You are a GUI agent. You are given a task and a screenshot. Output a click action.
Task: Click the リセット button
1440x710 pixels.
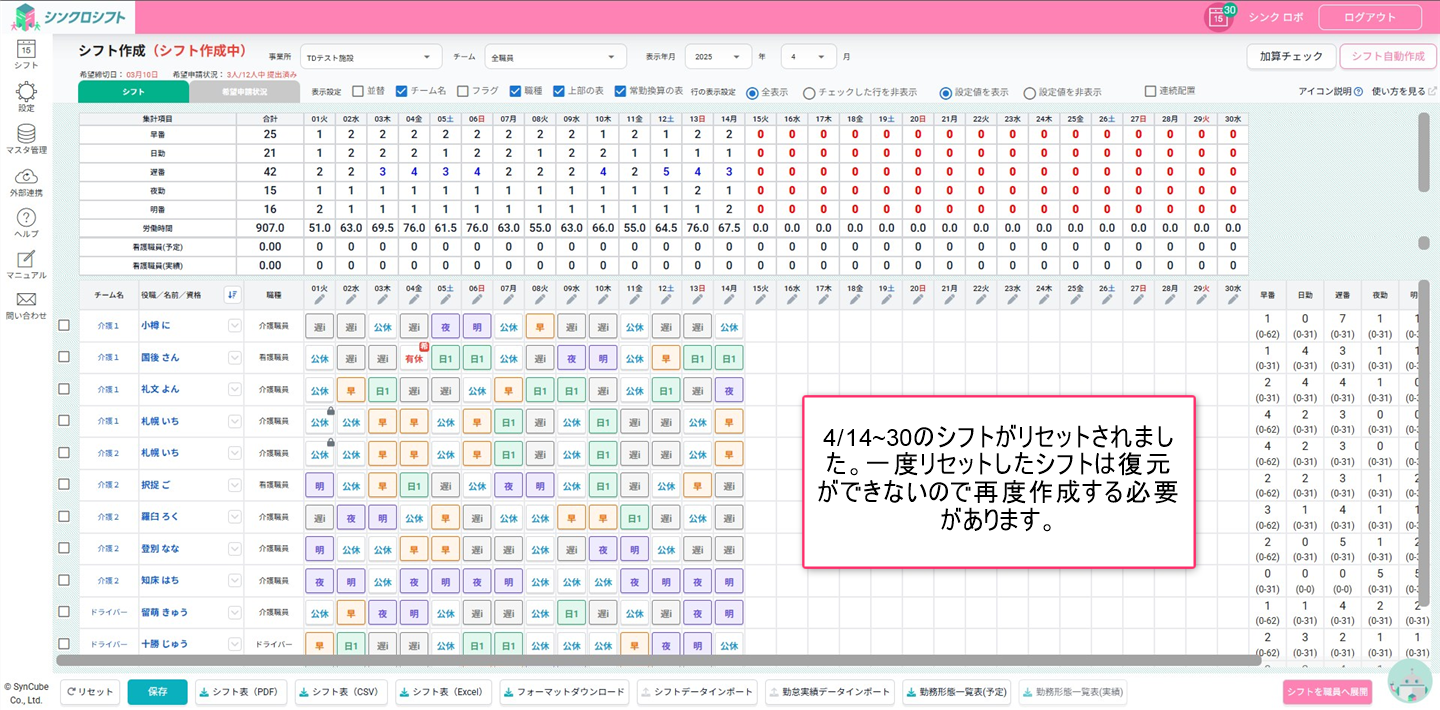click(x=90, y=692)
